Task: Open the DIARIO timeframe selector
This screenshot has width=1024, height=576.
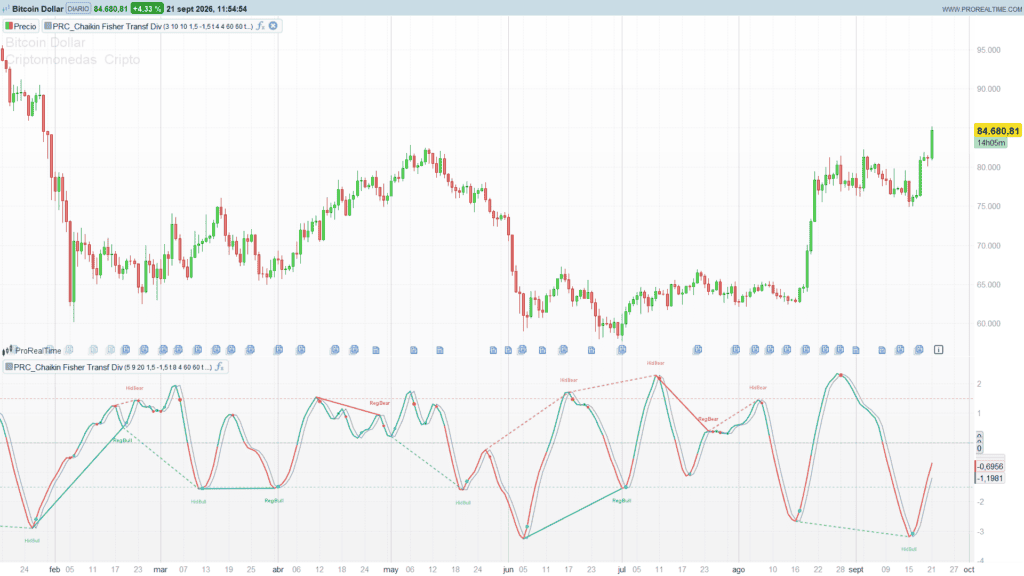Action: click(78, 9)
